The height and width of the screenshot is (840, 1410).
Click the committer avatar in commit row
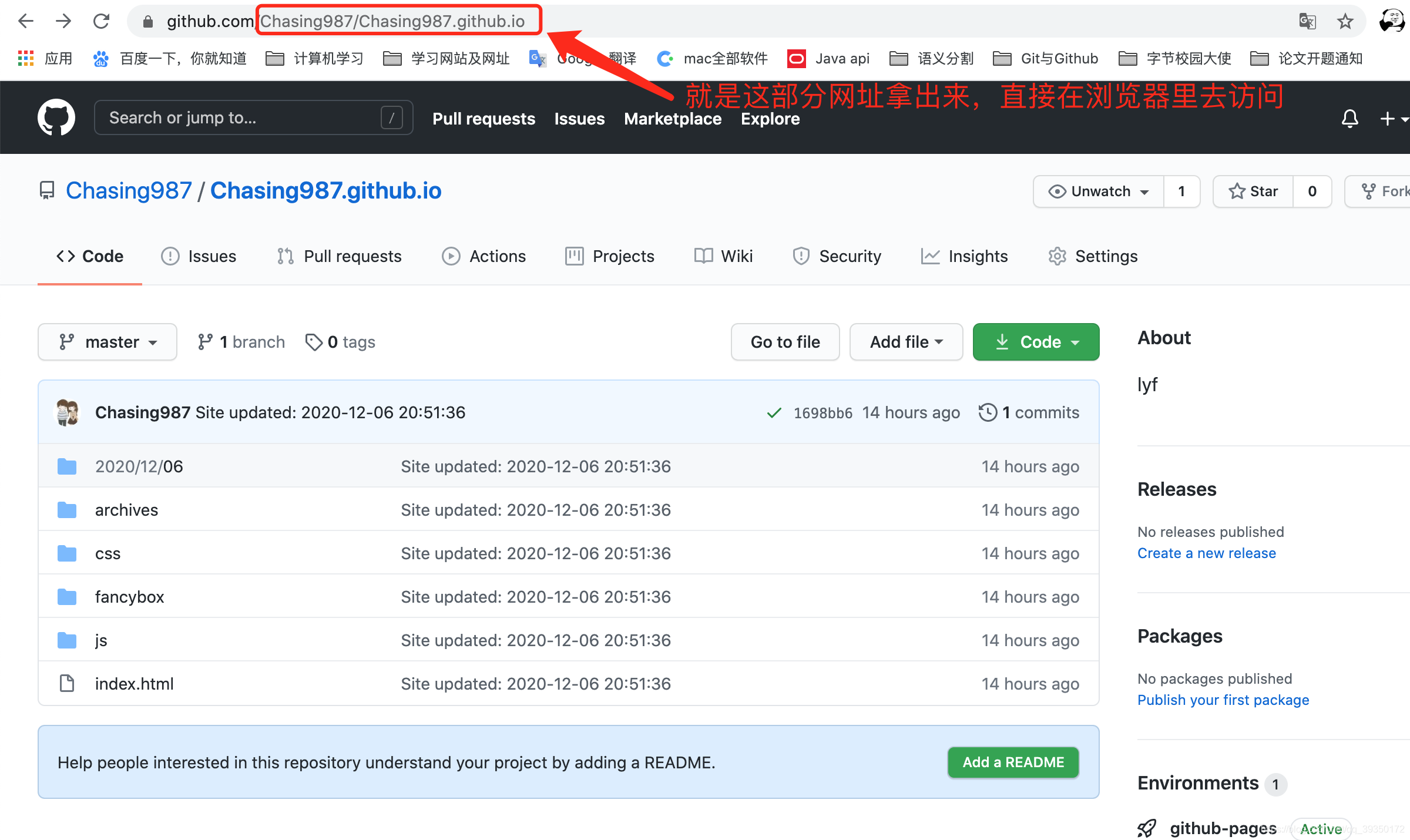[x=68, y=412]
